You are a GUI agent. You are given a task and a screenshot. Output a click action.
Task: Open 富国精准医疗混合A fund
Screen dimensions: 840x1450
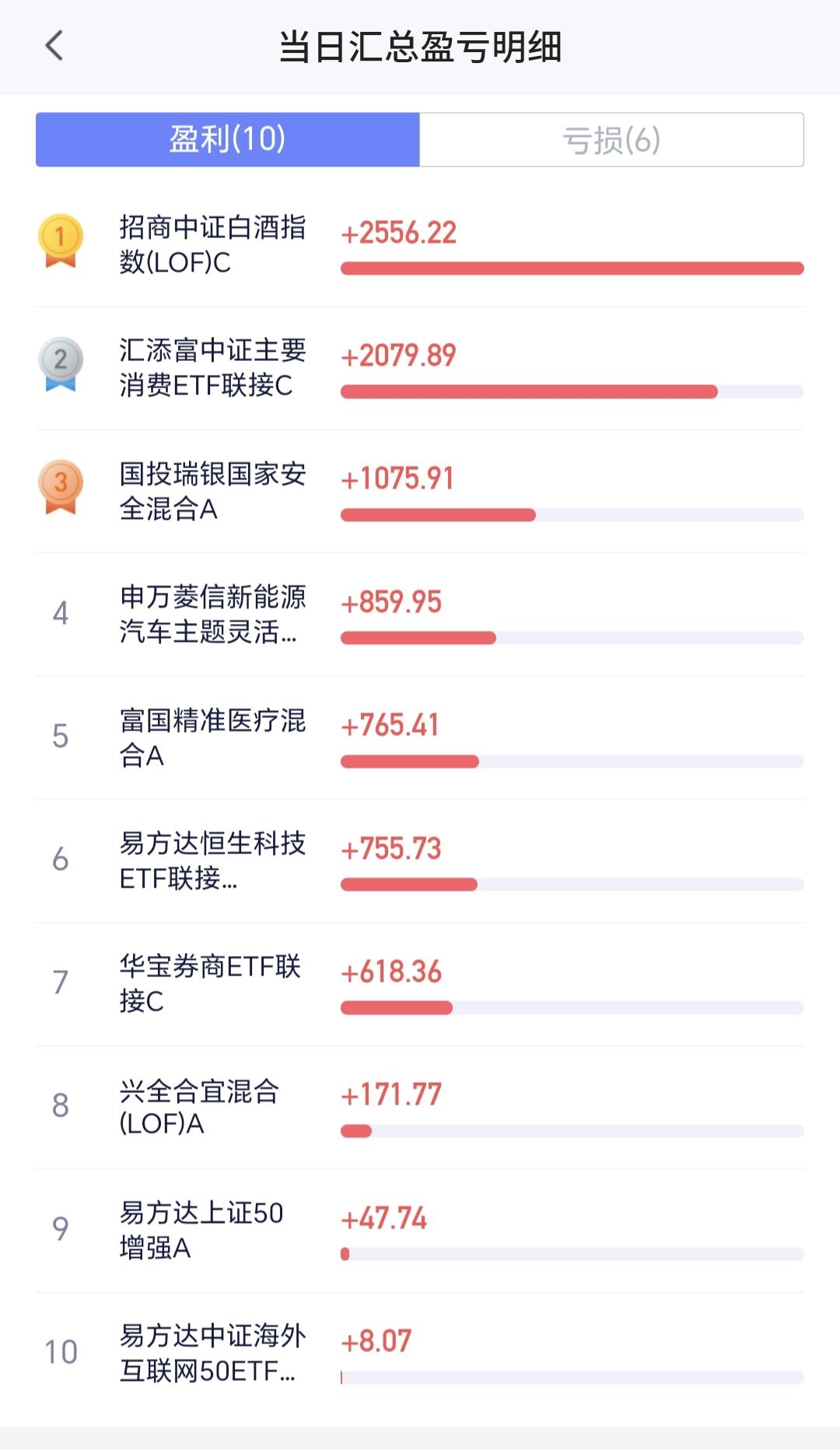[420, 738]
